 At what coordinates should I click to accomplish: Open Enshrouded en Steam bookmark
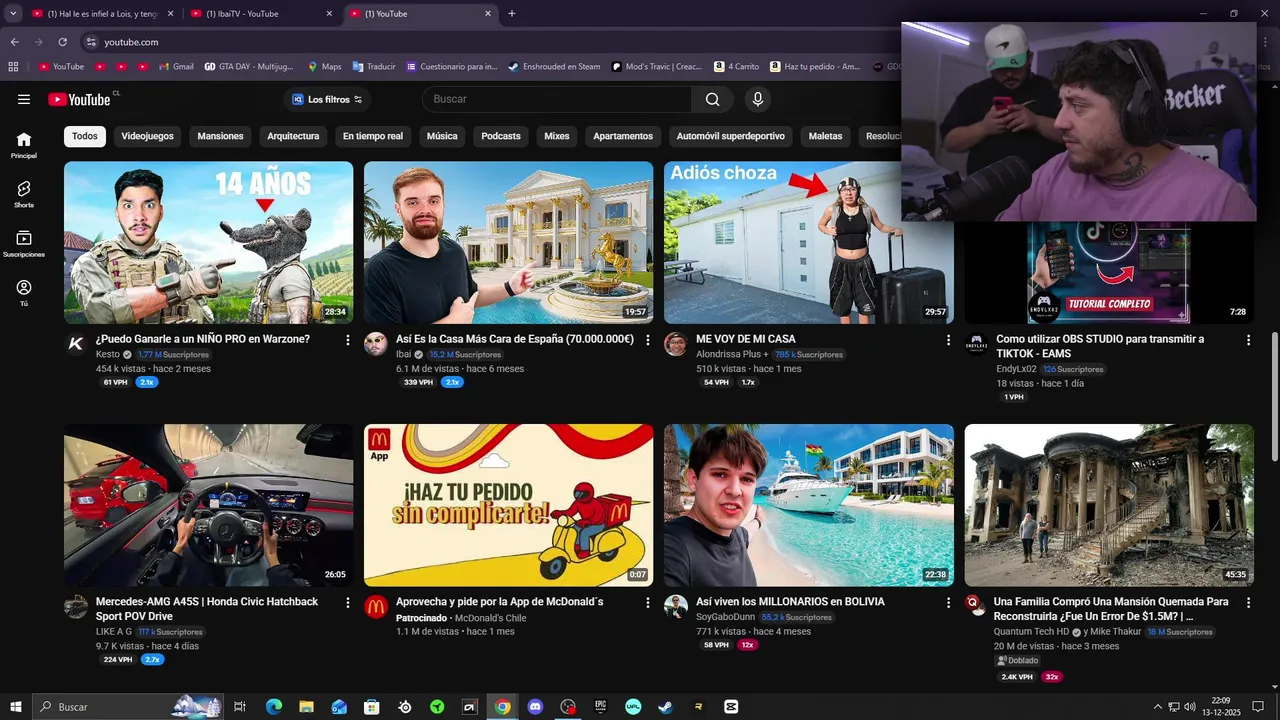point(554,67)
